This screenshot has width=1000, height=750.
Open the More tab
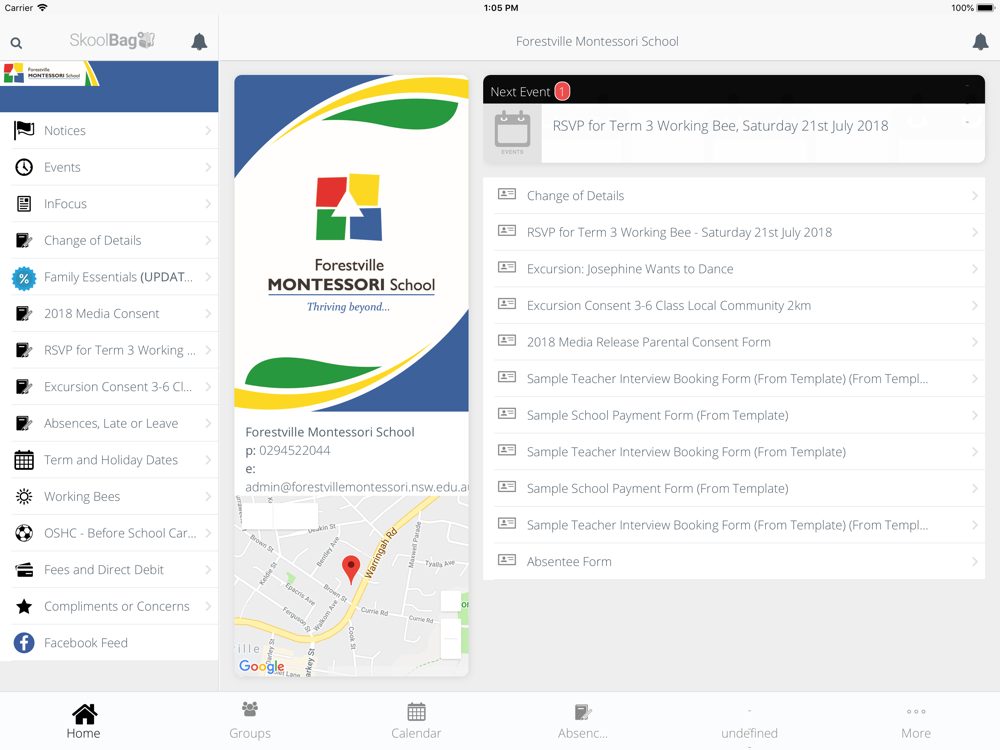pyautogui.click(x=915, y=720)
